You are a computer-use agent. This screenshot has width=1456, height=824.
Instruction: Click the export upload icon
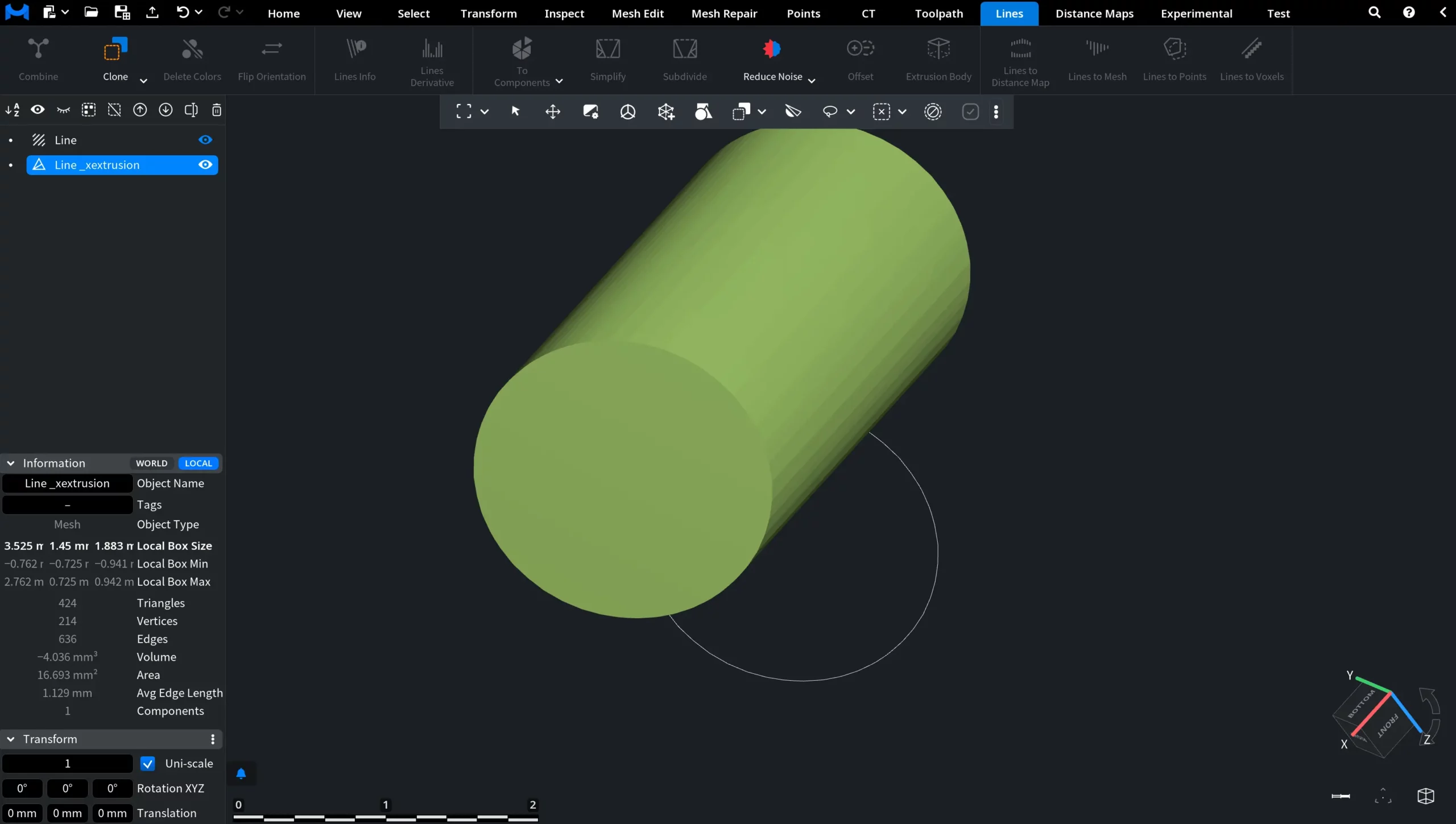152,12
